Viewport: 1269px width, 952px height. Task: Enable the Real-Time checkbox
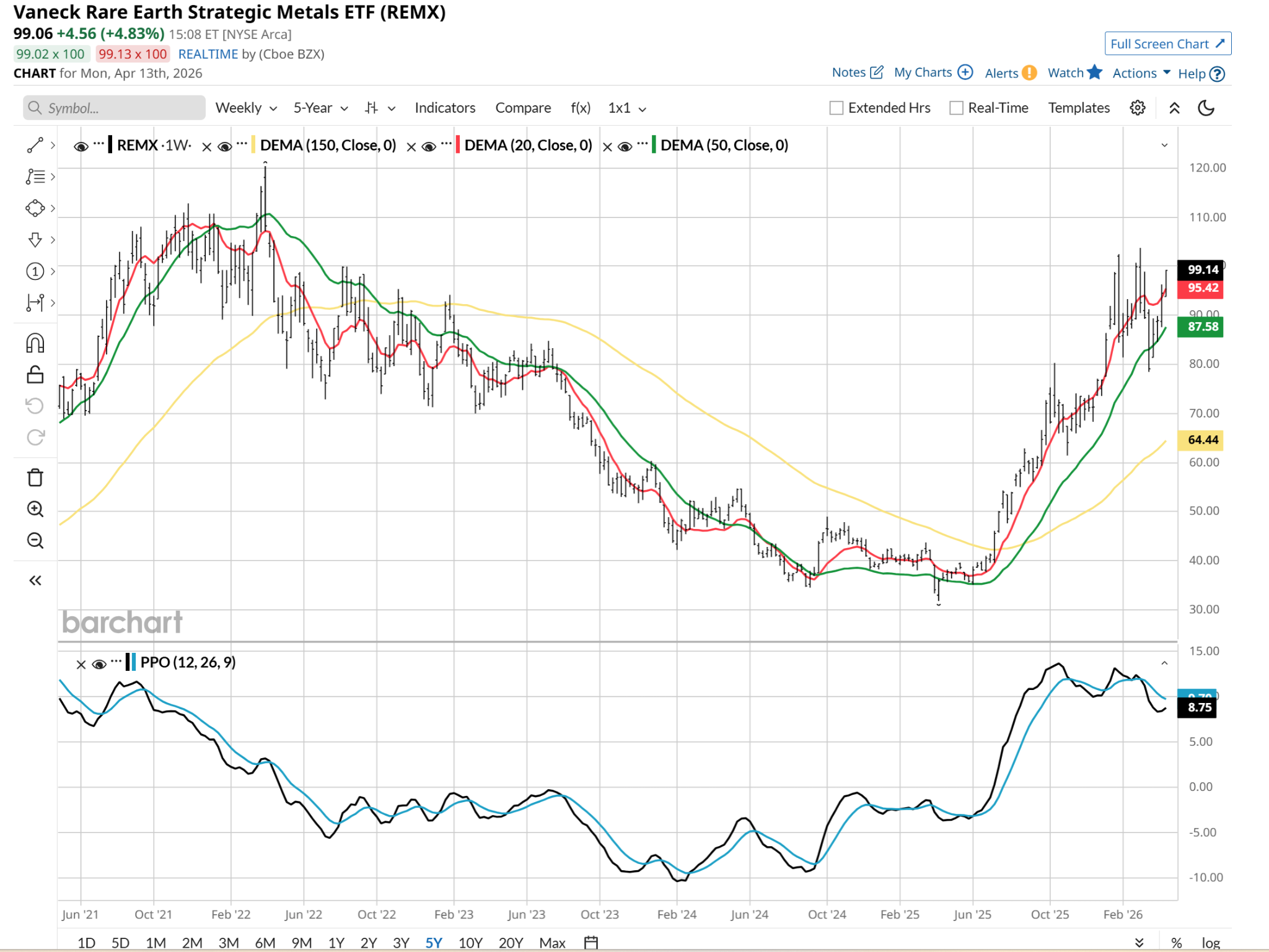[x=956, y=108]
